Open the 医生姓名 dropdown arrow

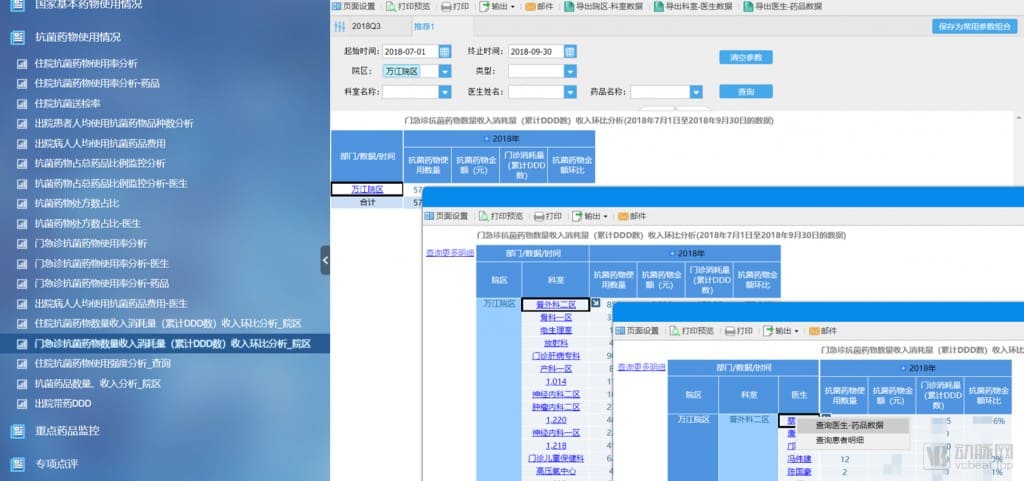pos(570,92)
